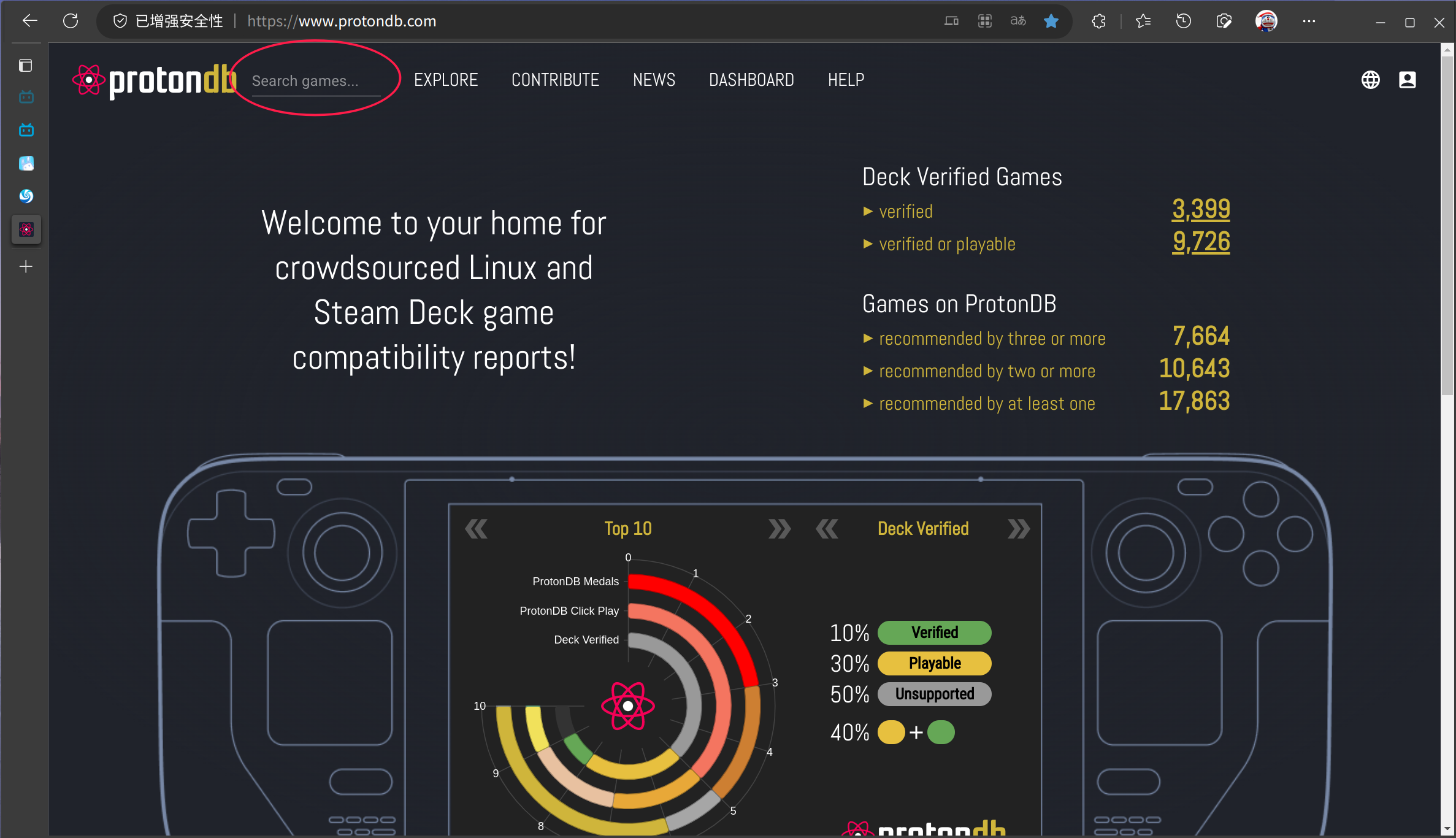The image size is (1456, 838).
Task: Open profile switcher via Doraemon avatar
Action: click(x=1266, y=21)
